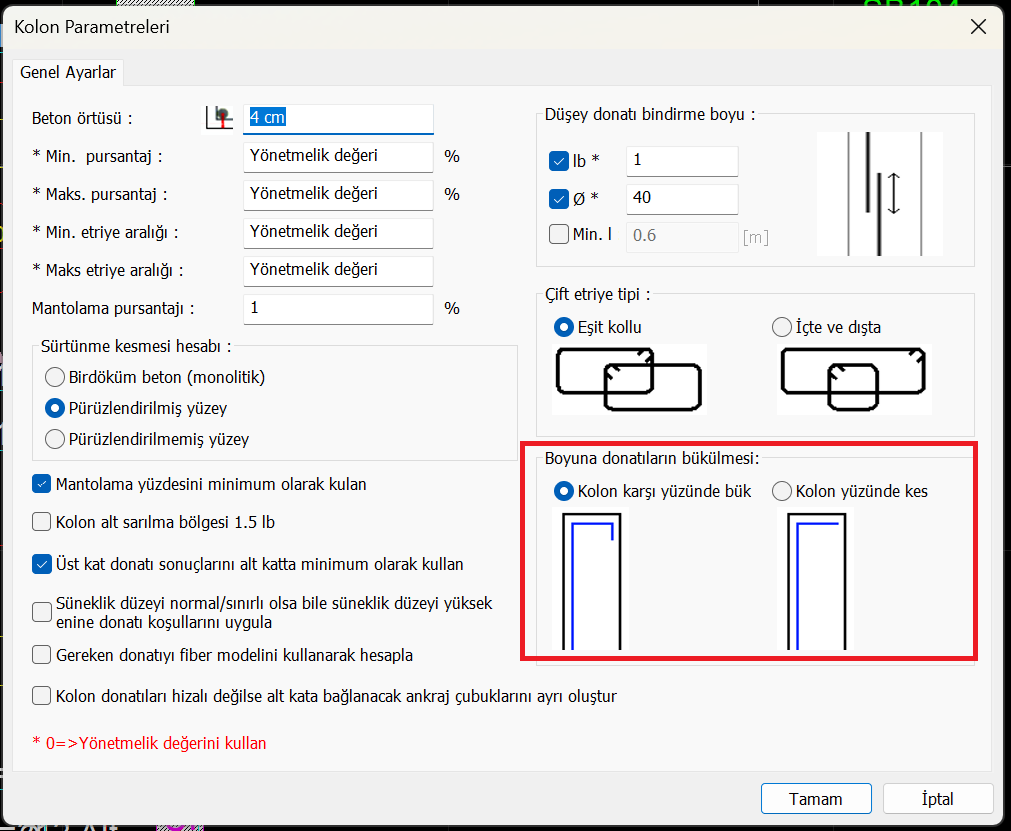
Task: Click the Beton örtüsü input field
Action: tap(338, 117)
